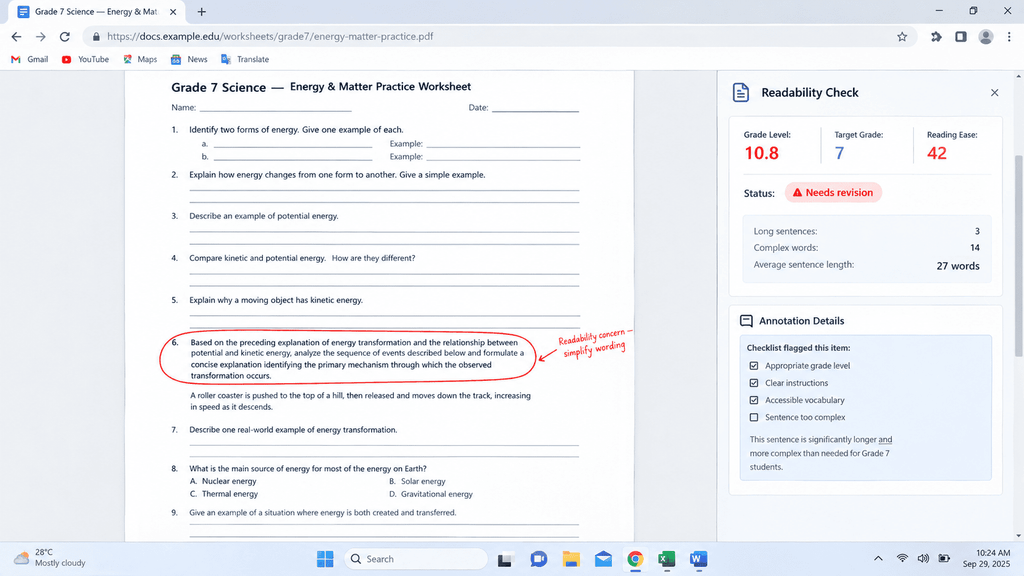Open the weather widget
1024x576 pixels.
[50, 558]
